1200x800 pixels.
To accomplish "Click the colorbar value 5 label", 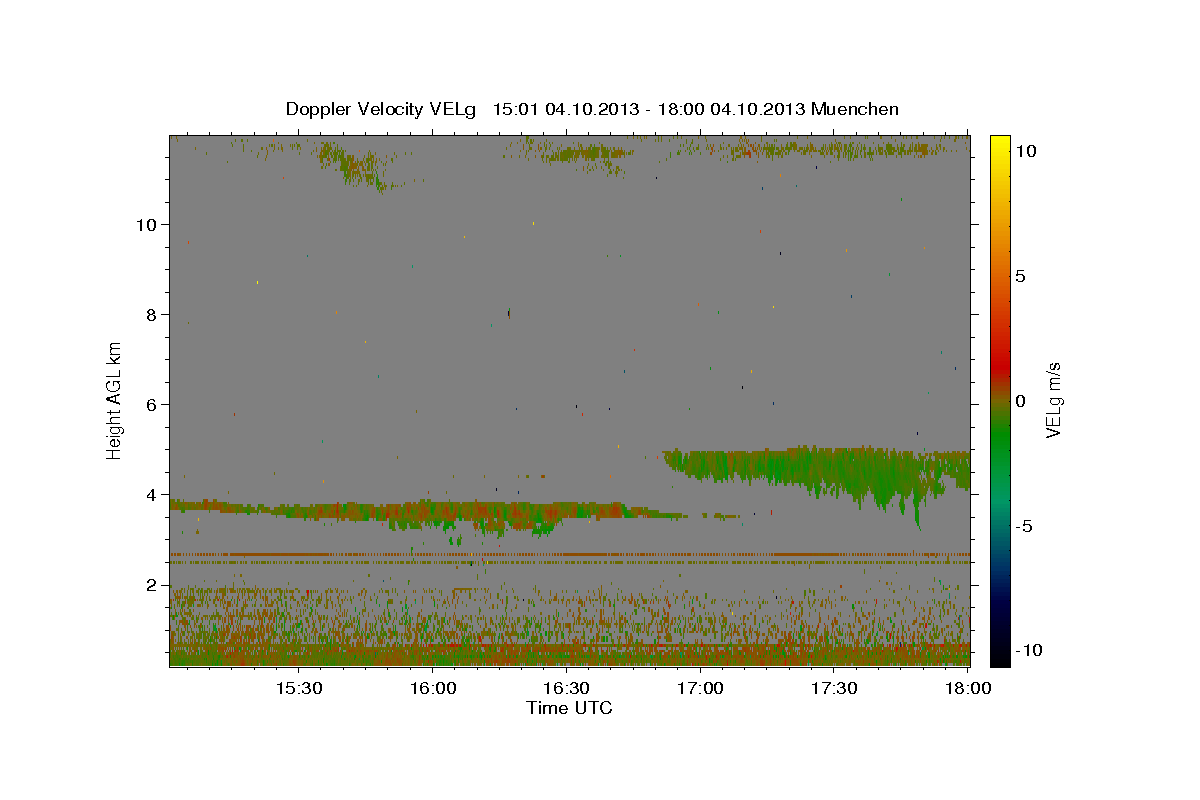I will tap(1020, 276).
